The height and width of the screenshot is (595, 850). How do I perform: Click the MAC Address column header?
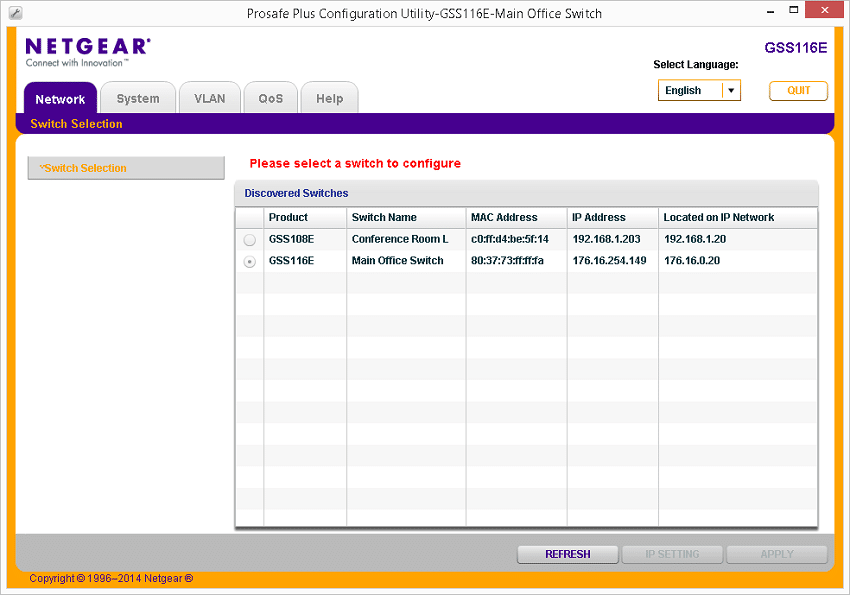[x=516, y=217]
